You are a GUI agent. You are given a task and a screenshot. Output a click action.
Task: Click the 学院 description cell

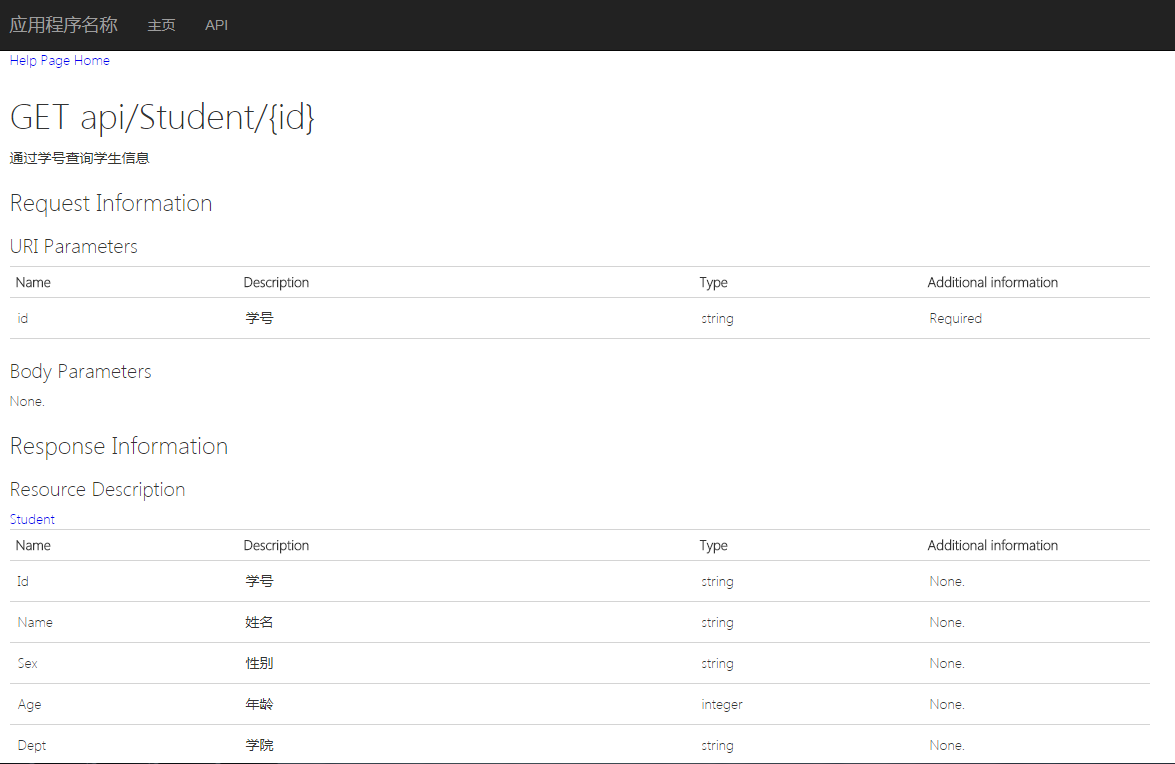click(x=259, y=745)
